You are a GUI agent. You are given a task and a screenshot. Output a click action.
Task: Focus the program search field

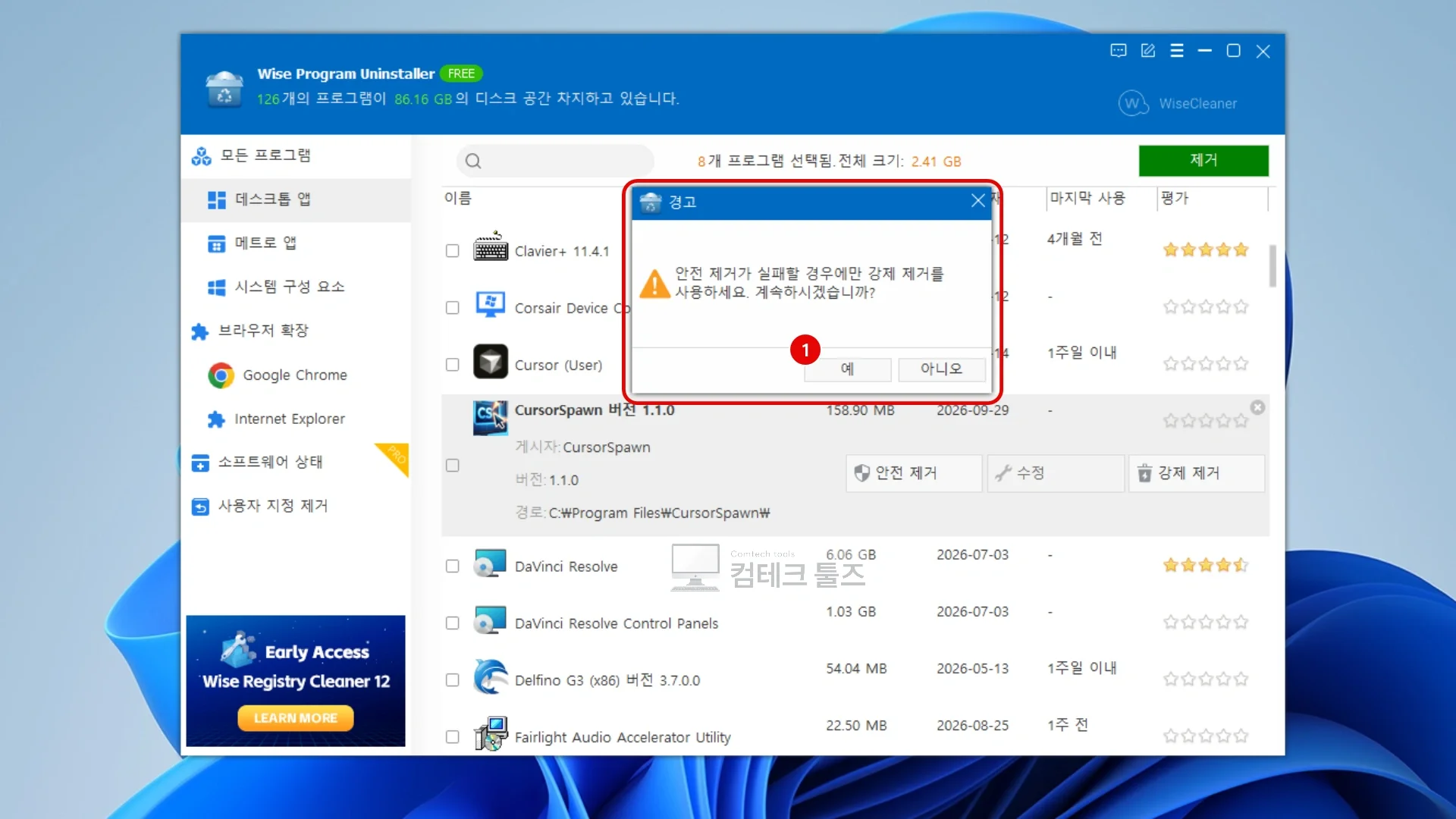pos(555,161)
